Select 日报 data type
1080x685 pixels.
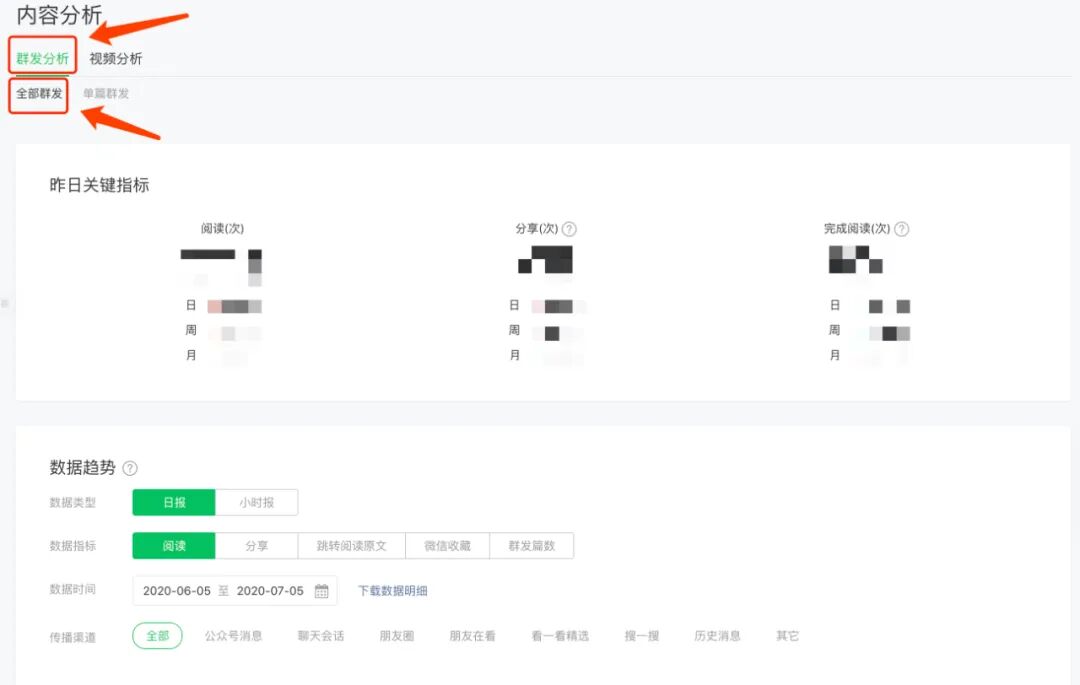tap(174, 503)
